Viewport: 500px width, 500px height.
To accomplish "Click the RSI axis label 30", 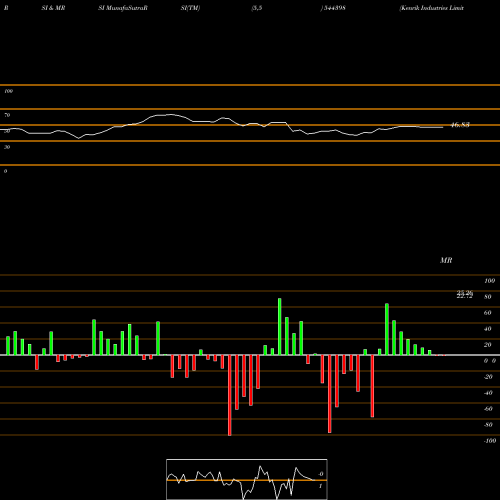I will (x=7, y=147).
